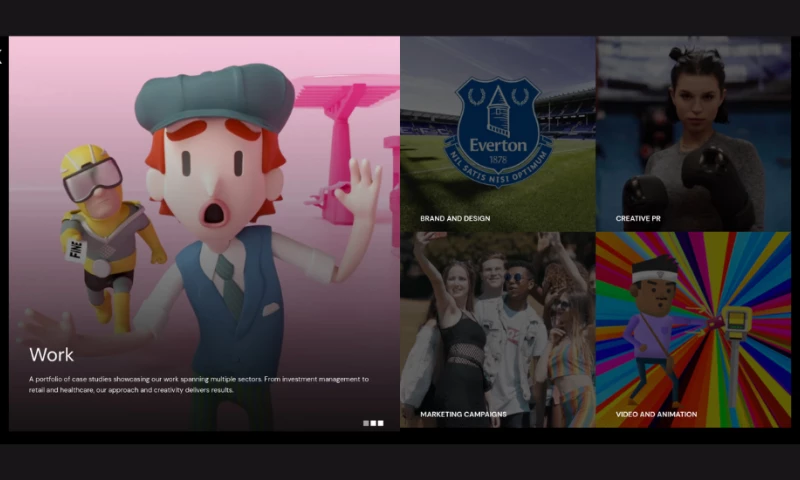This screenshot has width=800, height=480.
Task: Click the Marketing Campaigns label
Action: (463, 414)
